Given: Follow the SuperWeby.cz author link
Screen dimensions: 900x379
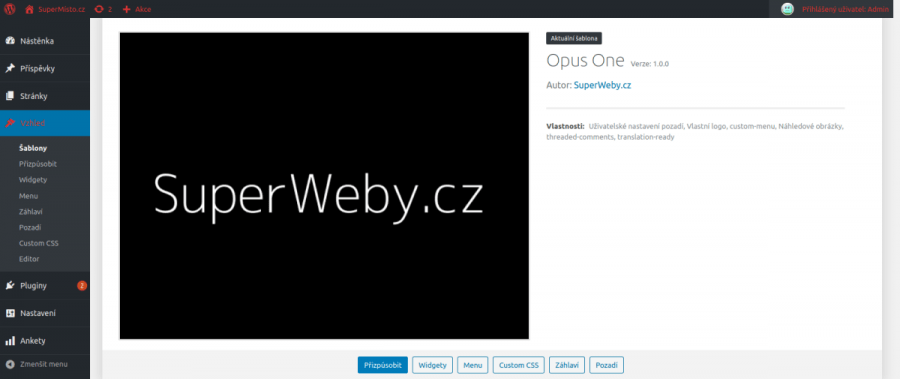Looking at the screenshot, I should point(602,85).
